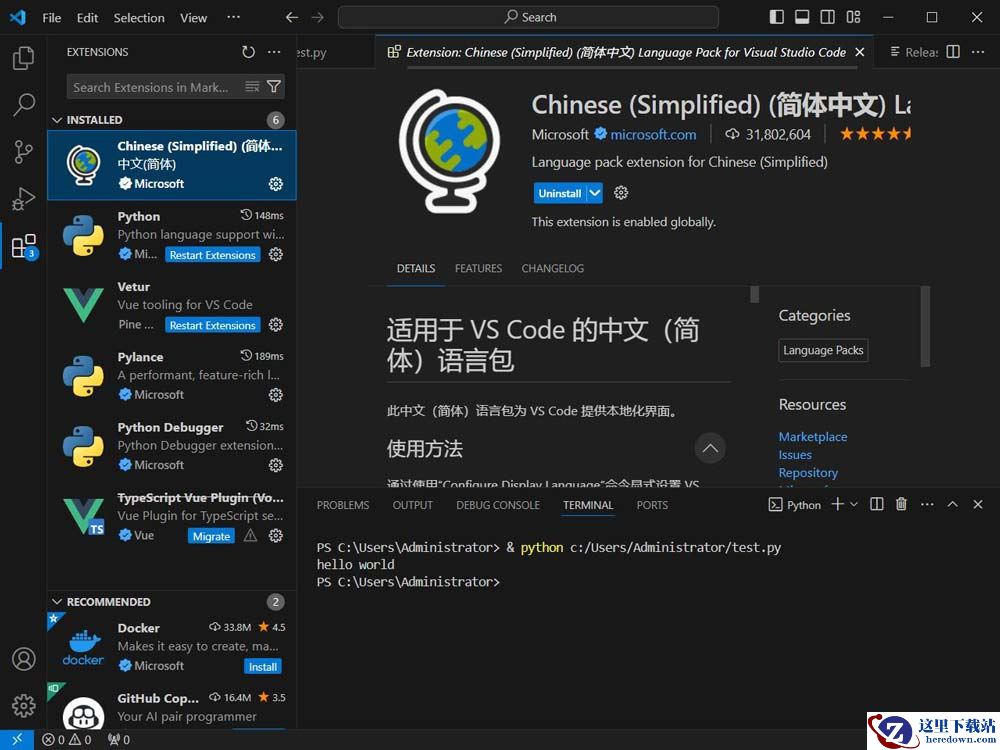Click the extension star rating
This screenshot has width=1000, height=750.
tap(875, 134)
